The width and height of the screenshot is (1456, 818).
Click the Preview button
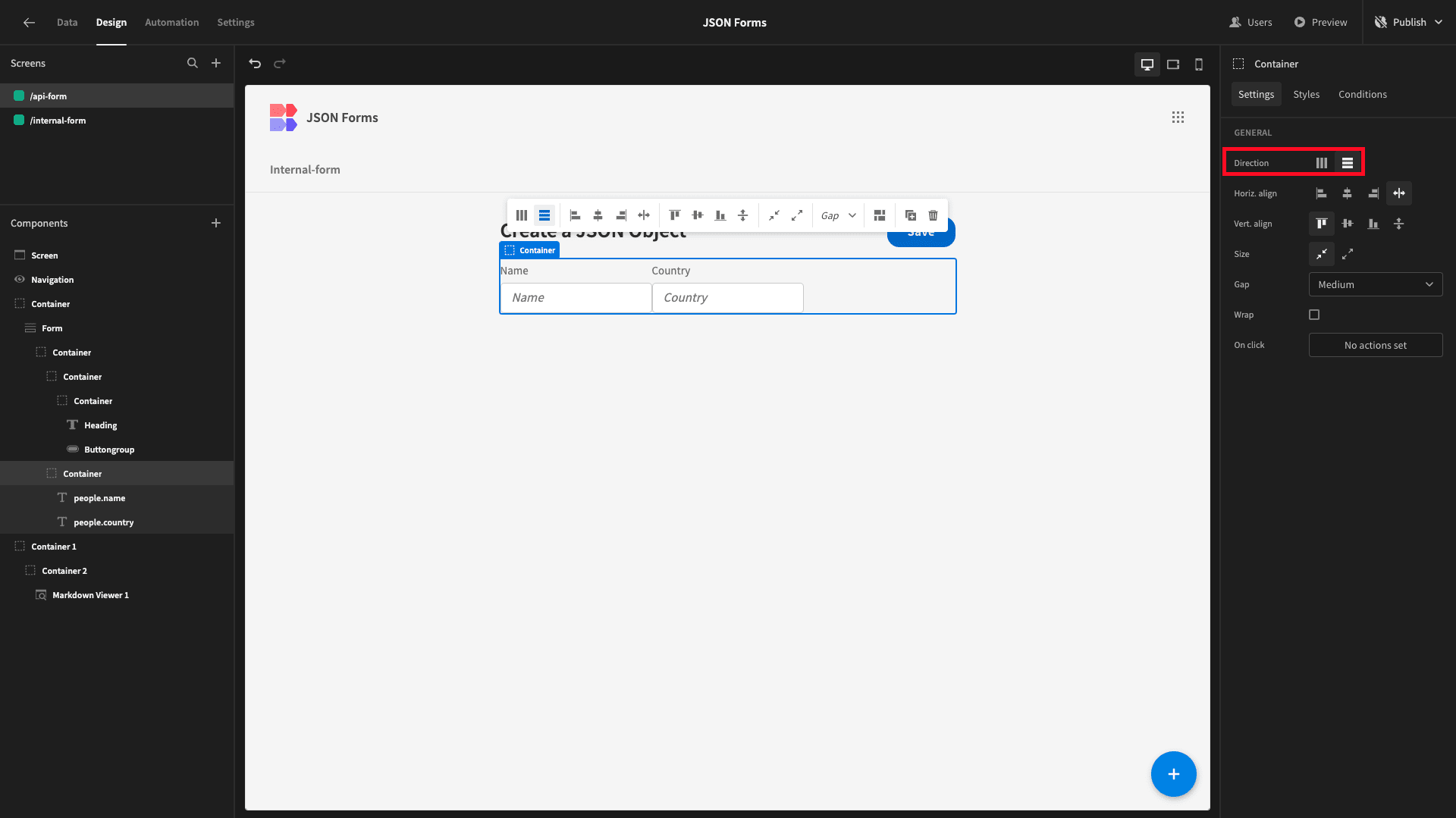coord(1320,22)
